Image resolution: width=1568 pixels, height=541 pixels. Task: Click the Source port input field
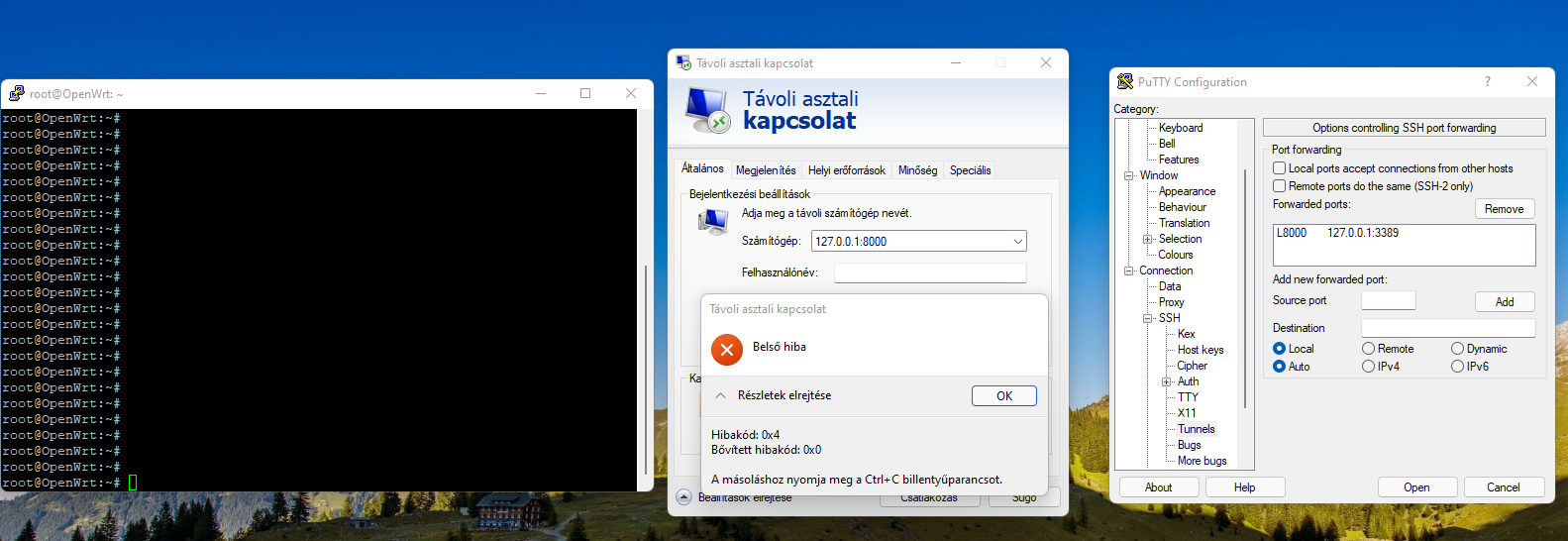(x=1389, y=300)
